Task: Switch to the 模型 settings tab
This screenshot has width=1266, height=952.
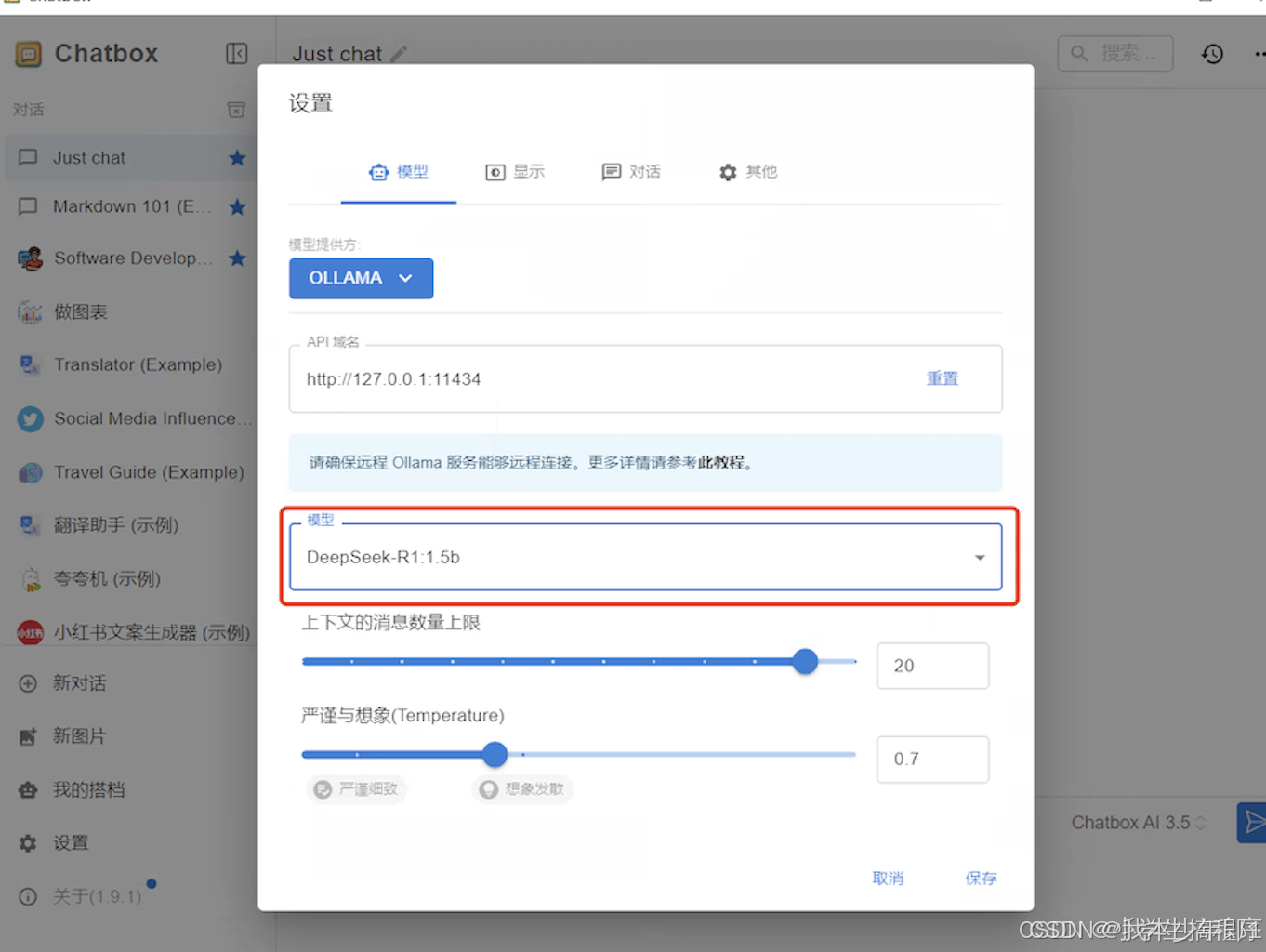Action: click(x=399, y=172)
